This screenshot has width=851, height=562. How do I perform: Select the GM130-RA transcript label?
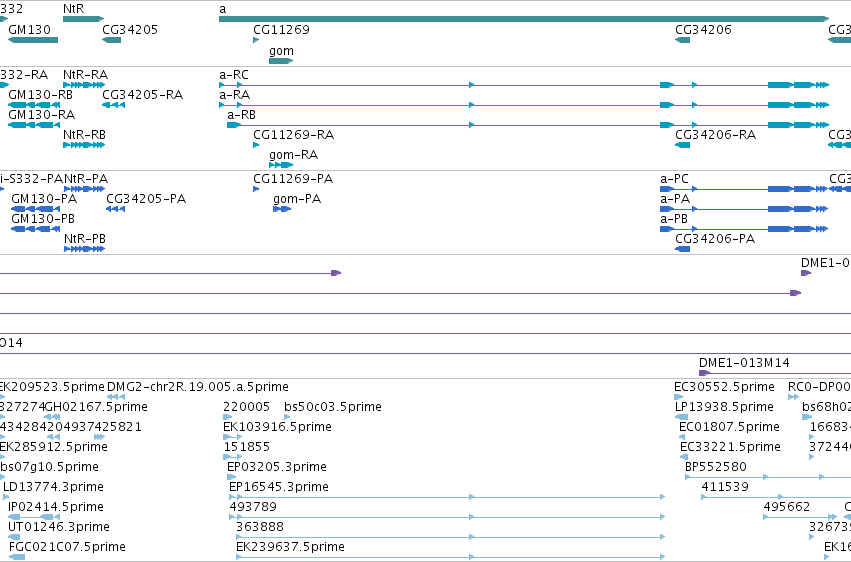click(41, 114)
